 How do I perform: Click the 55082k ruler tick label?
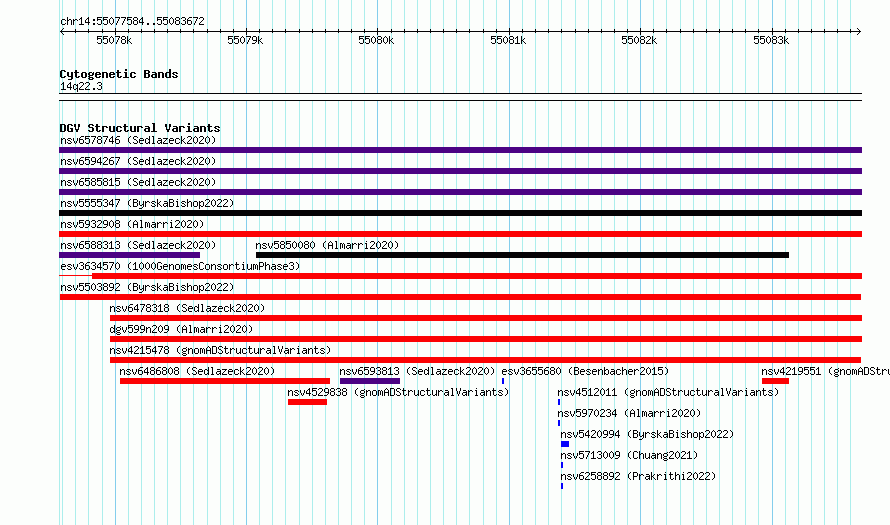639,40
